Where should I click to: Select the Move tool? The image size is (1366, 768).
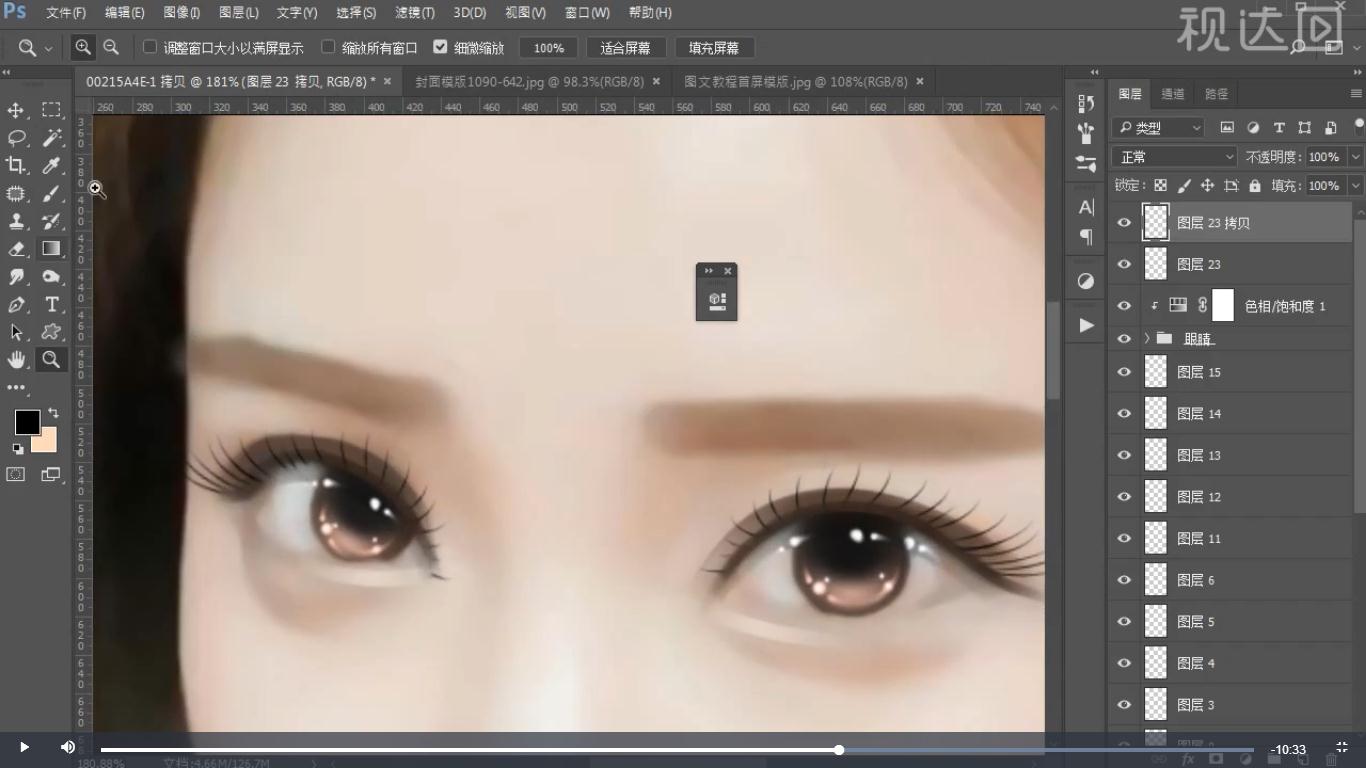coord(16,110)
